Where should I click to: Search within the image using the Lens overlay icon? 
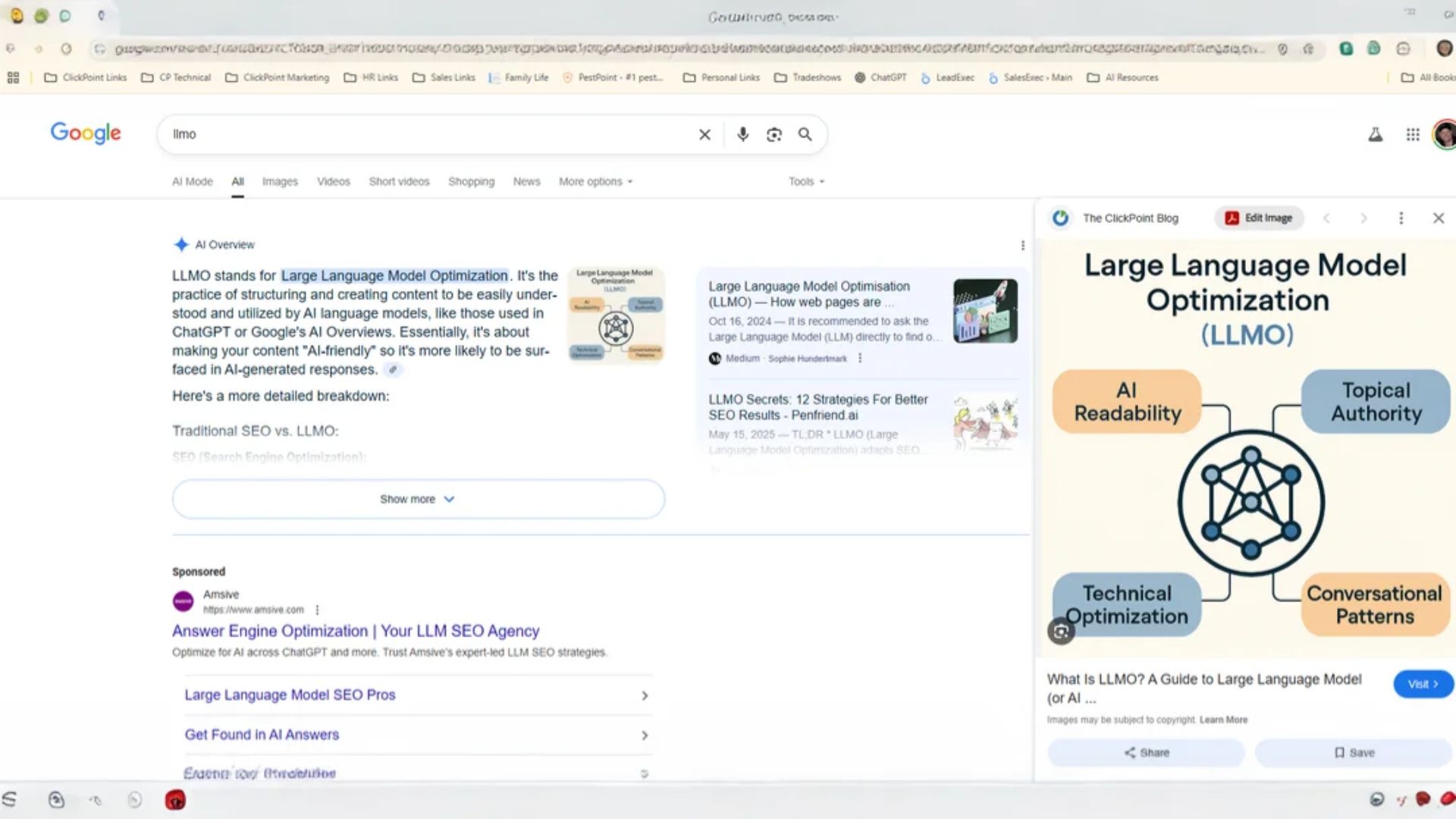point(1060,630)
